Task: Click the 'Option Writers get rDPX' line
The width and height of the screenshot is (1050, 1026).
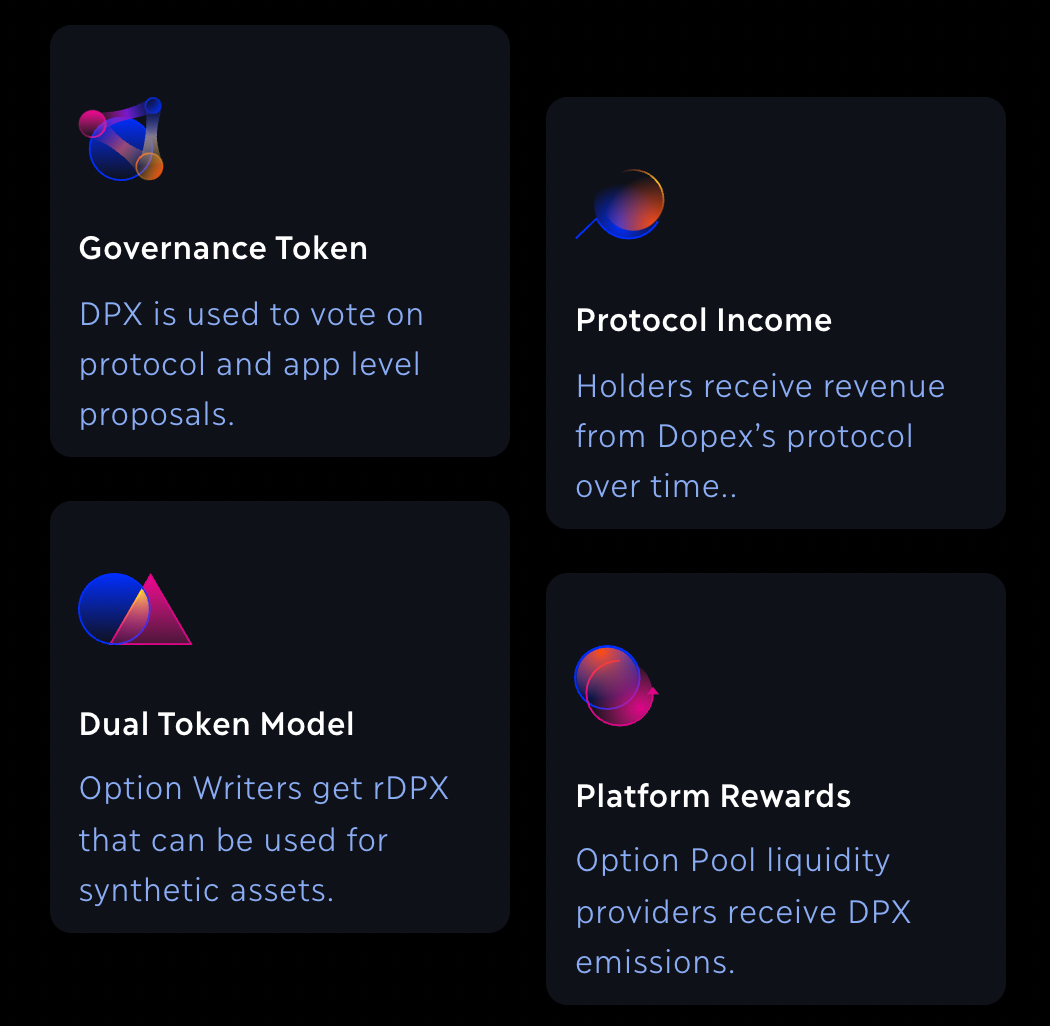Action: [264, 788]
